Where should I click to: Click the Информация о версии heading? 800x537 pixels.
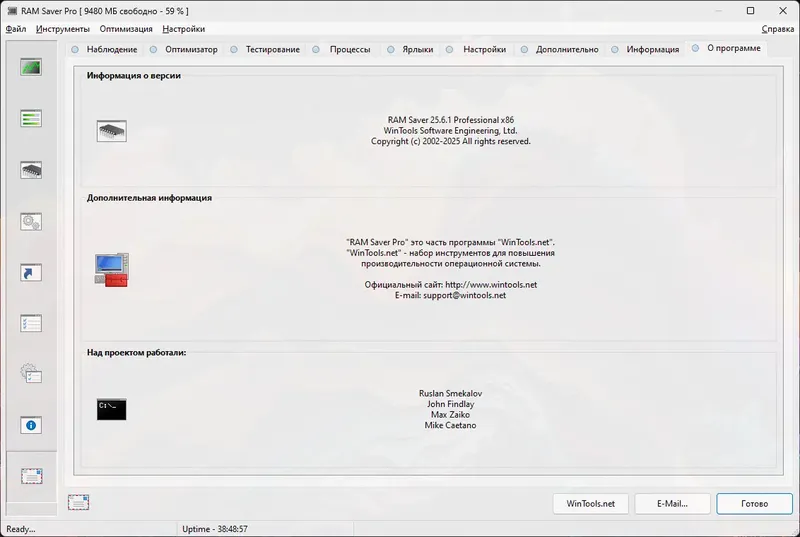pyautogui.click(x=134, y=75)
